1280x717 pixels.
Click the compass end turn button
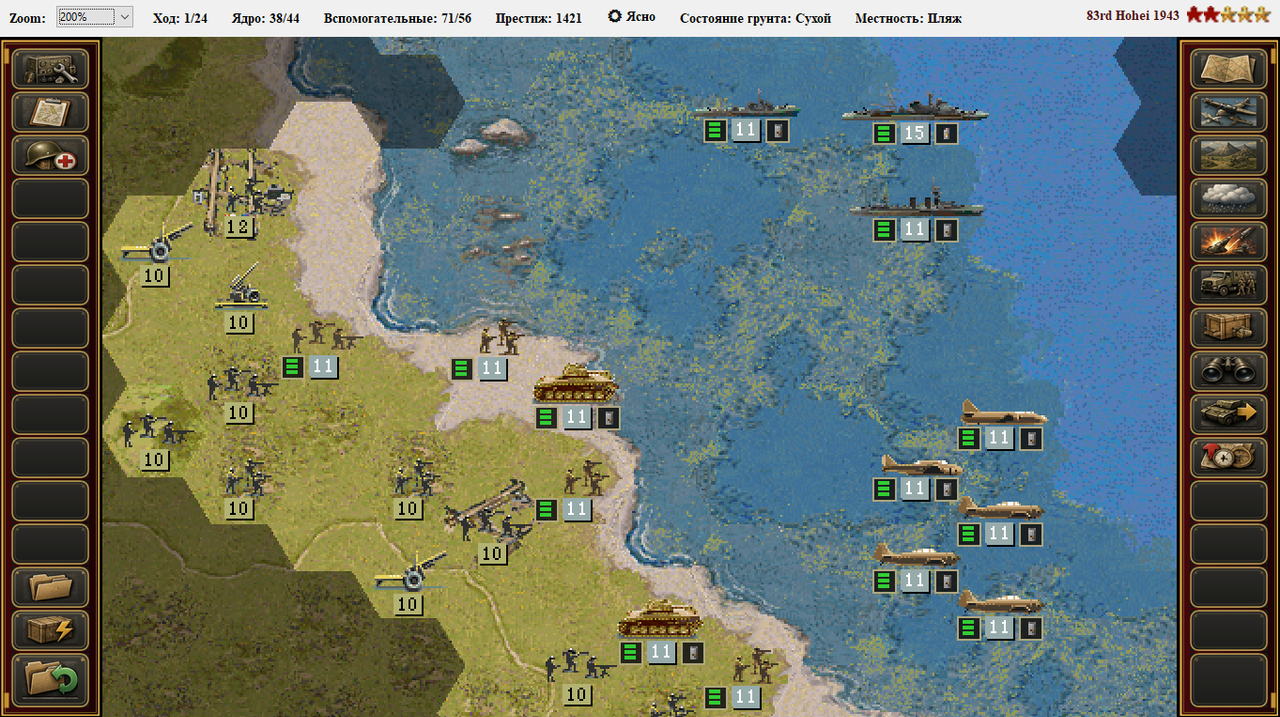tap(1229, 456)
